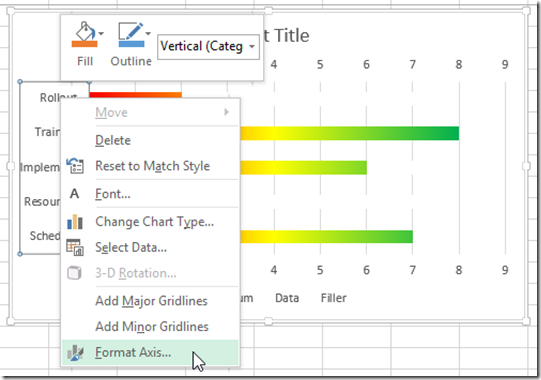Click the Data legend entry
The image size is (541, 380).
click(287, 298)
